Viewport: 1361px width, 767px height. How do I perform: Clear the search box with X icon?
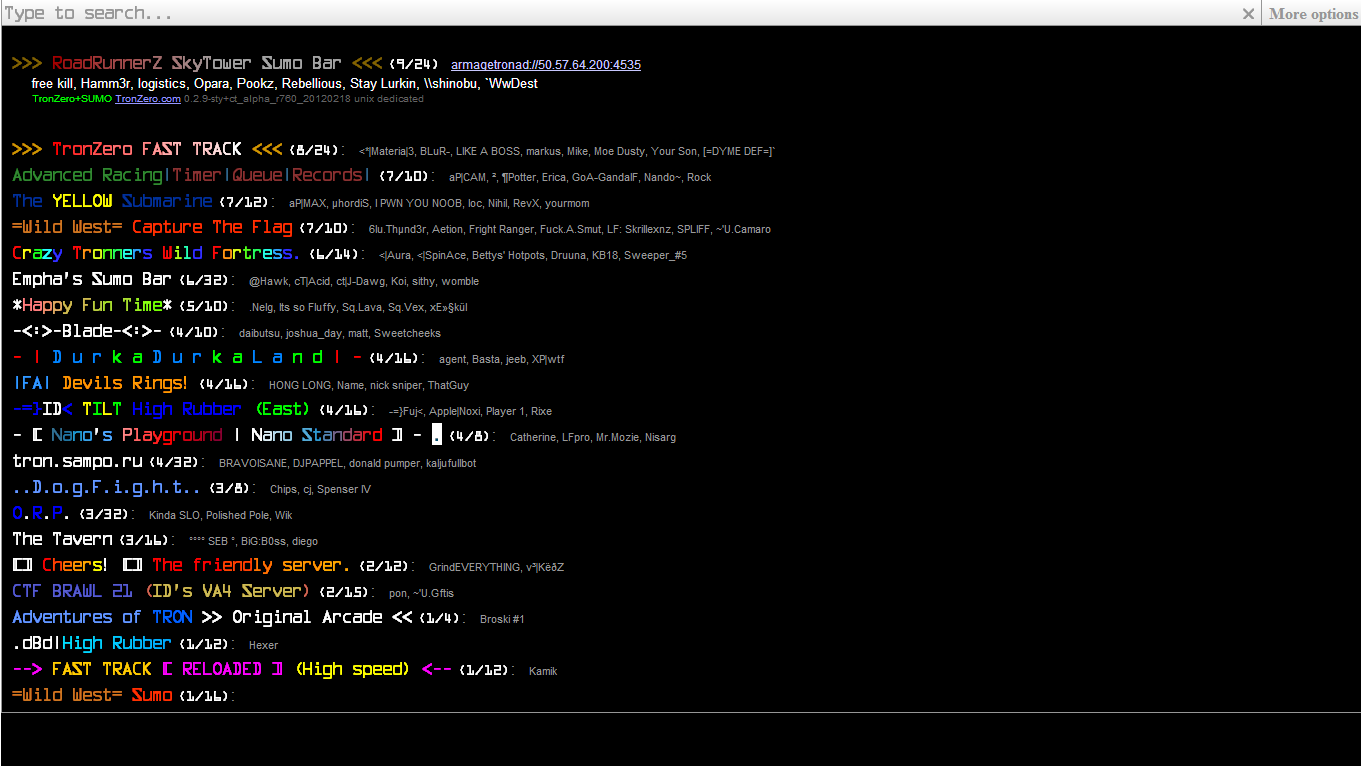[x=1248, y=14]
